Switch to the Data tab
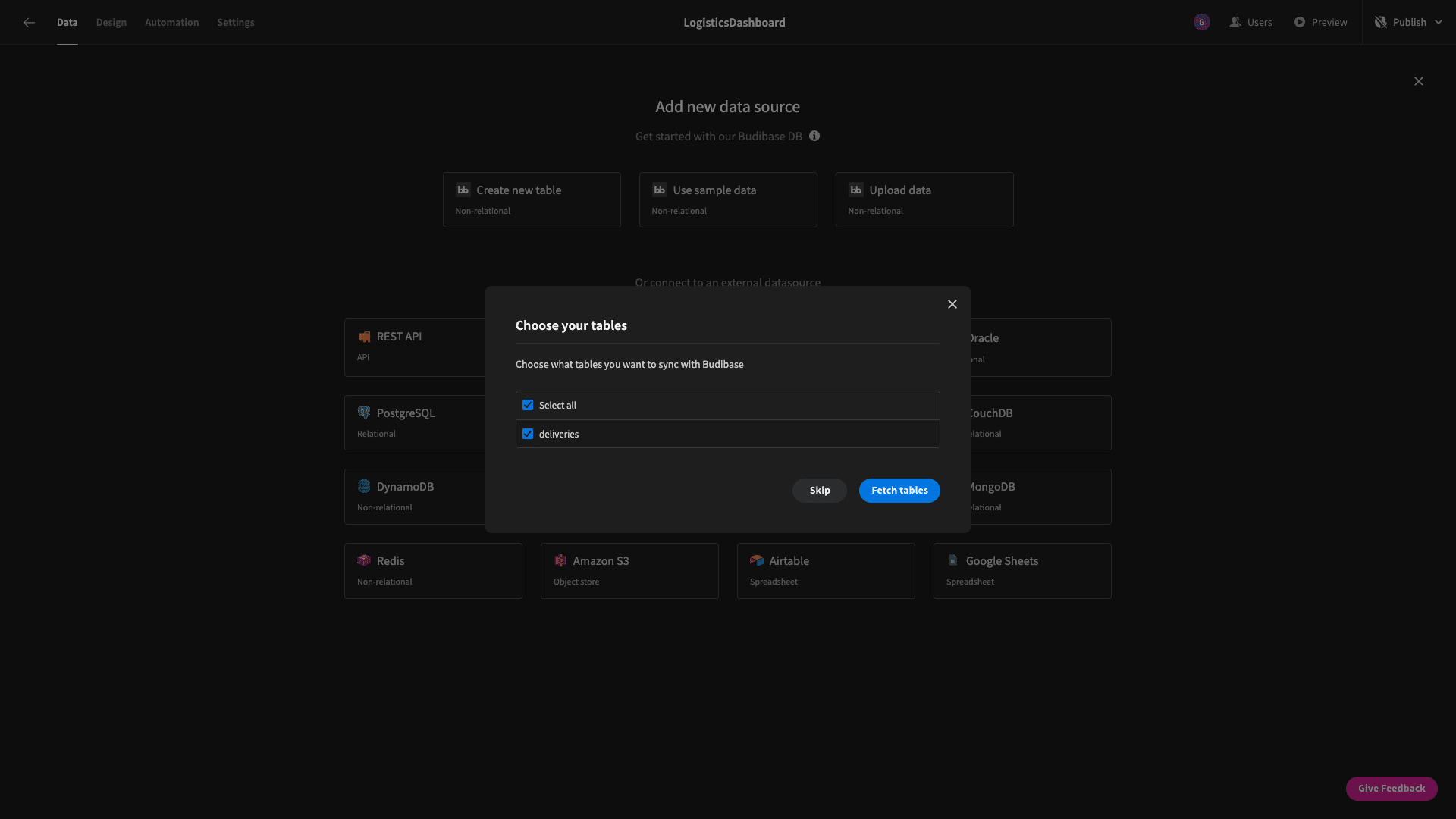The height and width of the screenshot is (819, 1456). [67, 23]
